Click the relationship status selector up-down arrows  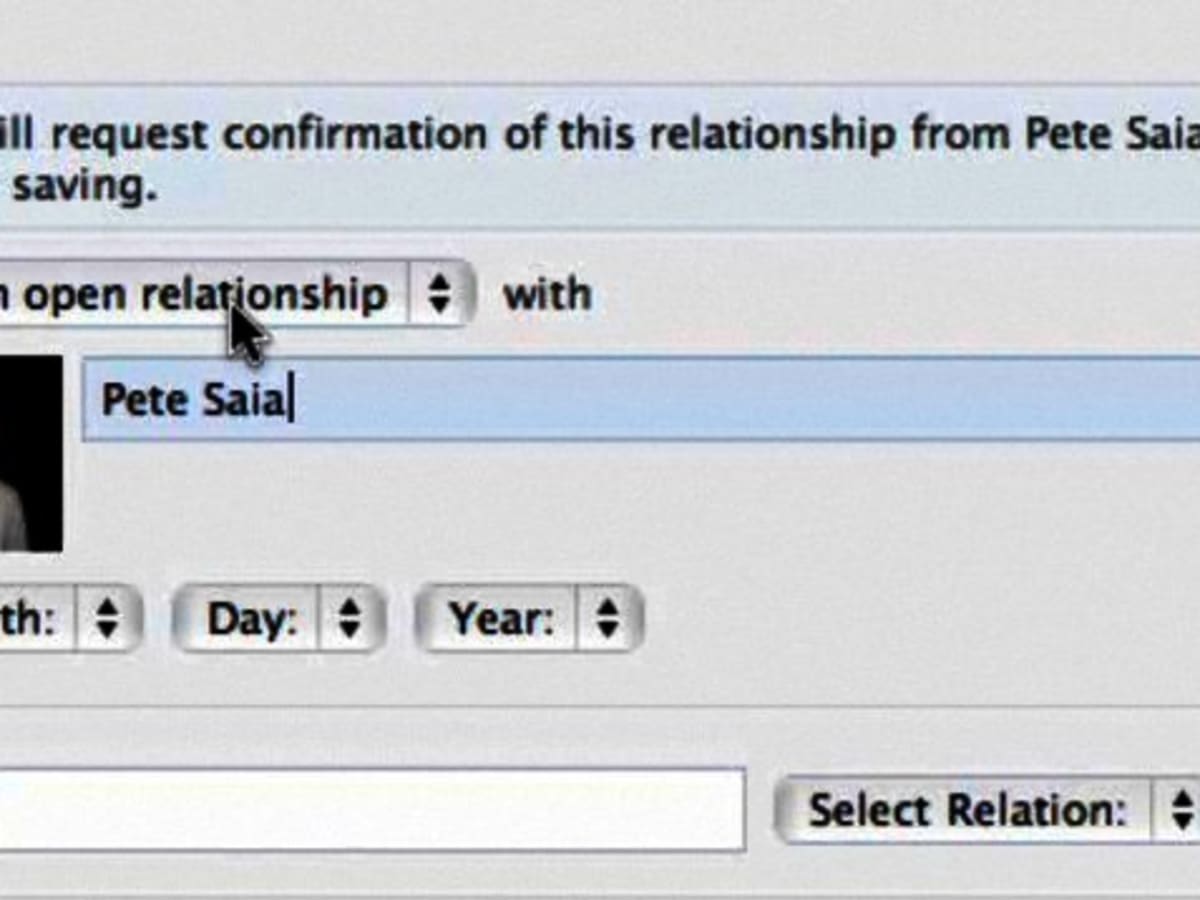[x=439, y=294]
